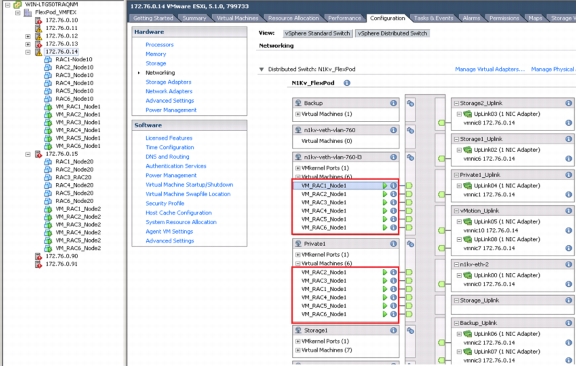
Task: Click info icon next to N1Kv_FlexPod title
Action: [x=347, y=83]
